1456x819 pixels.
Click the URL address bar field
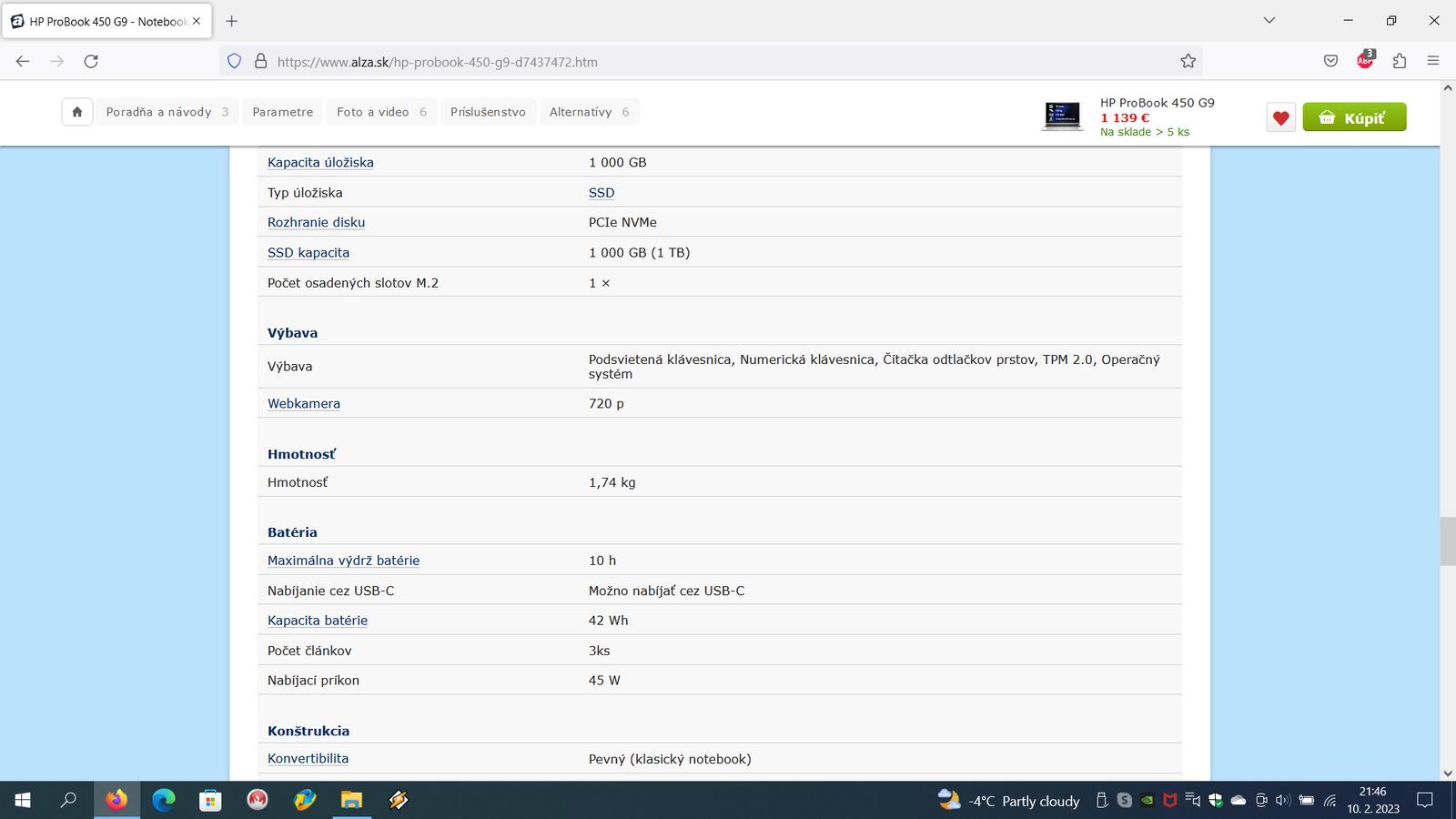click(x=710, y=62)
